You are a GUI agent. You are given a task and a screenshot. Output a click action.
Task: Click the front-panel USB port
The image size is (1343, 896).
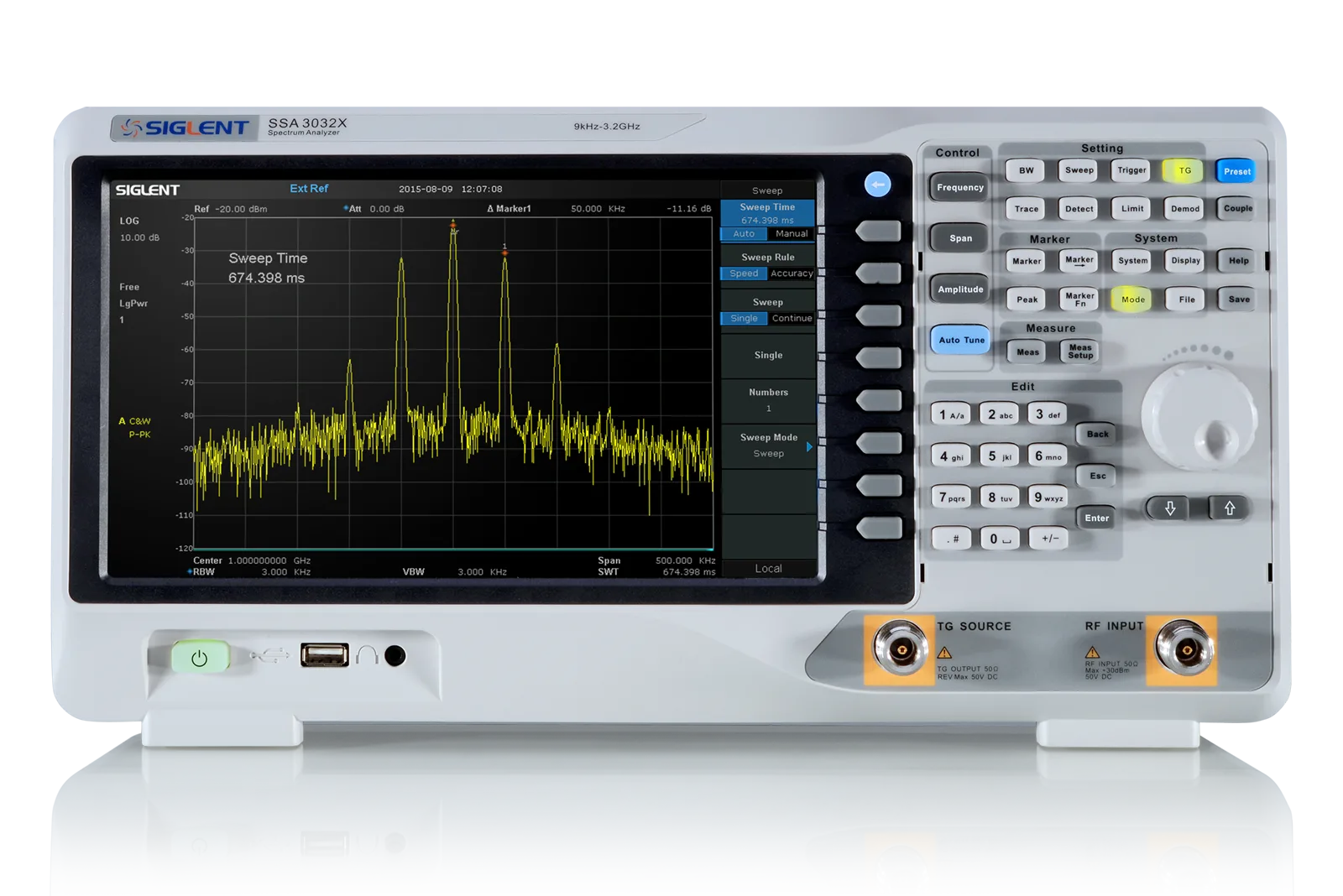325,654
